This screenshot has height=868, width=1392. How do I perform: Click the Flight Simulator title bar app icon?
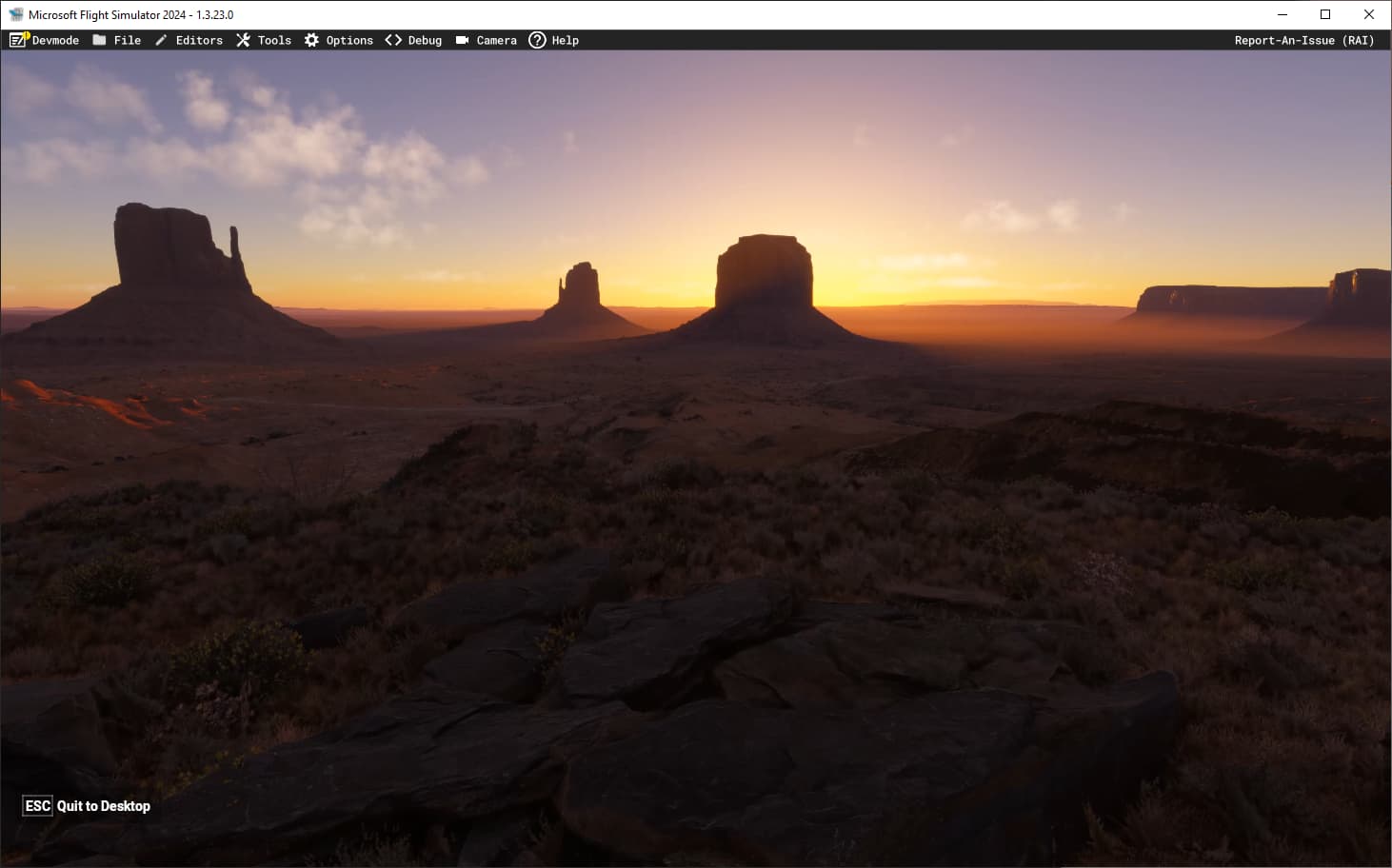click(16, 14)
